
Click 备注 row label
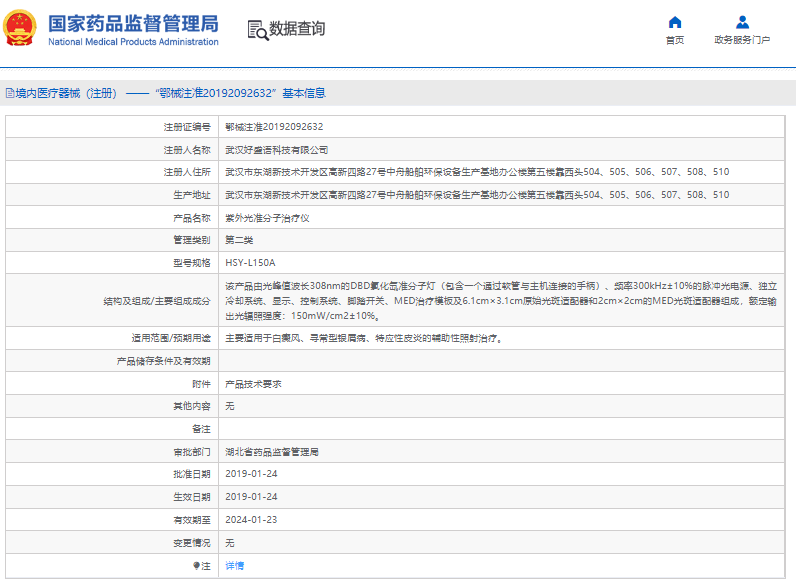201,429
